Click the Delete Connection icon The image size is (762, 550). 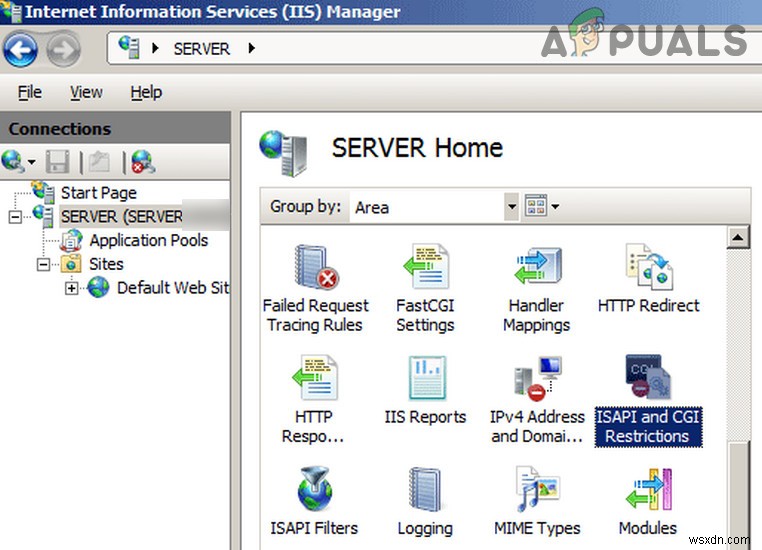143,162
